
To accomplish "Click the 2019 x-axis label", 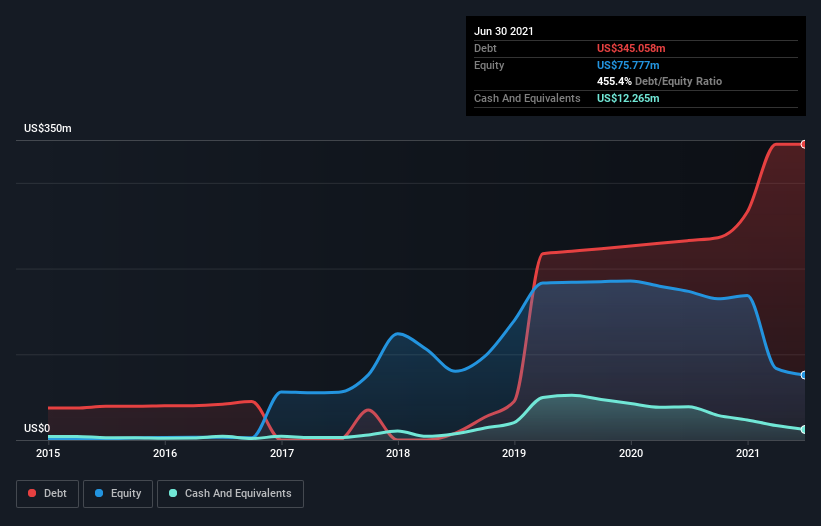I will [x=514, y=453].
